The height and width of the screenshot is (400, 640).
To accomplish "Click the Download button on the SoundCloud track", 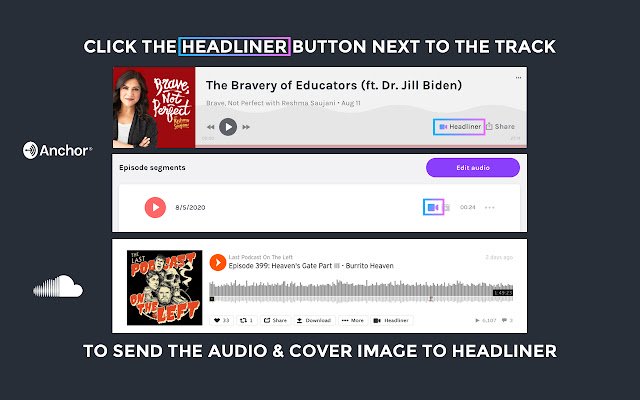I will pos(314,320).
